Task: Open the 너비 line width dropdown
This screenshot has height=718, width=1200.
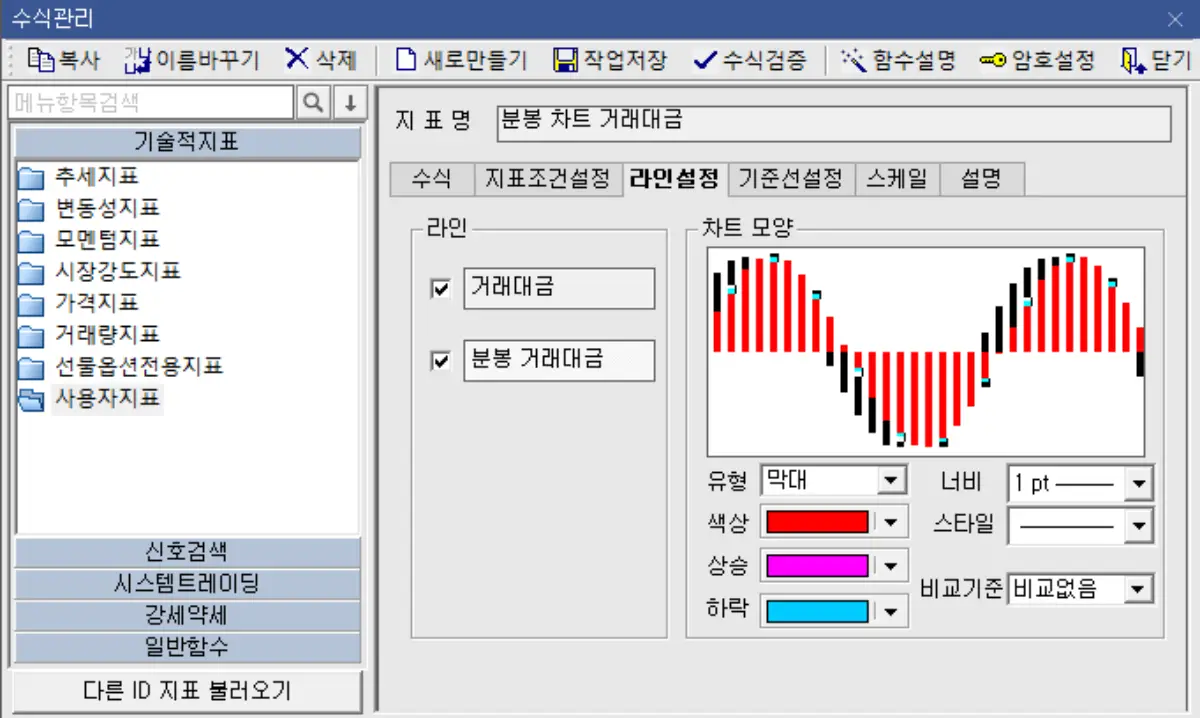Action: click(x=1137, y=482)
